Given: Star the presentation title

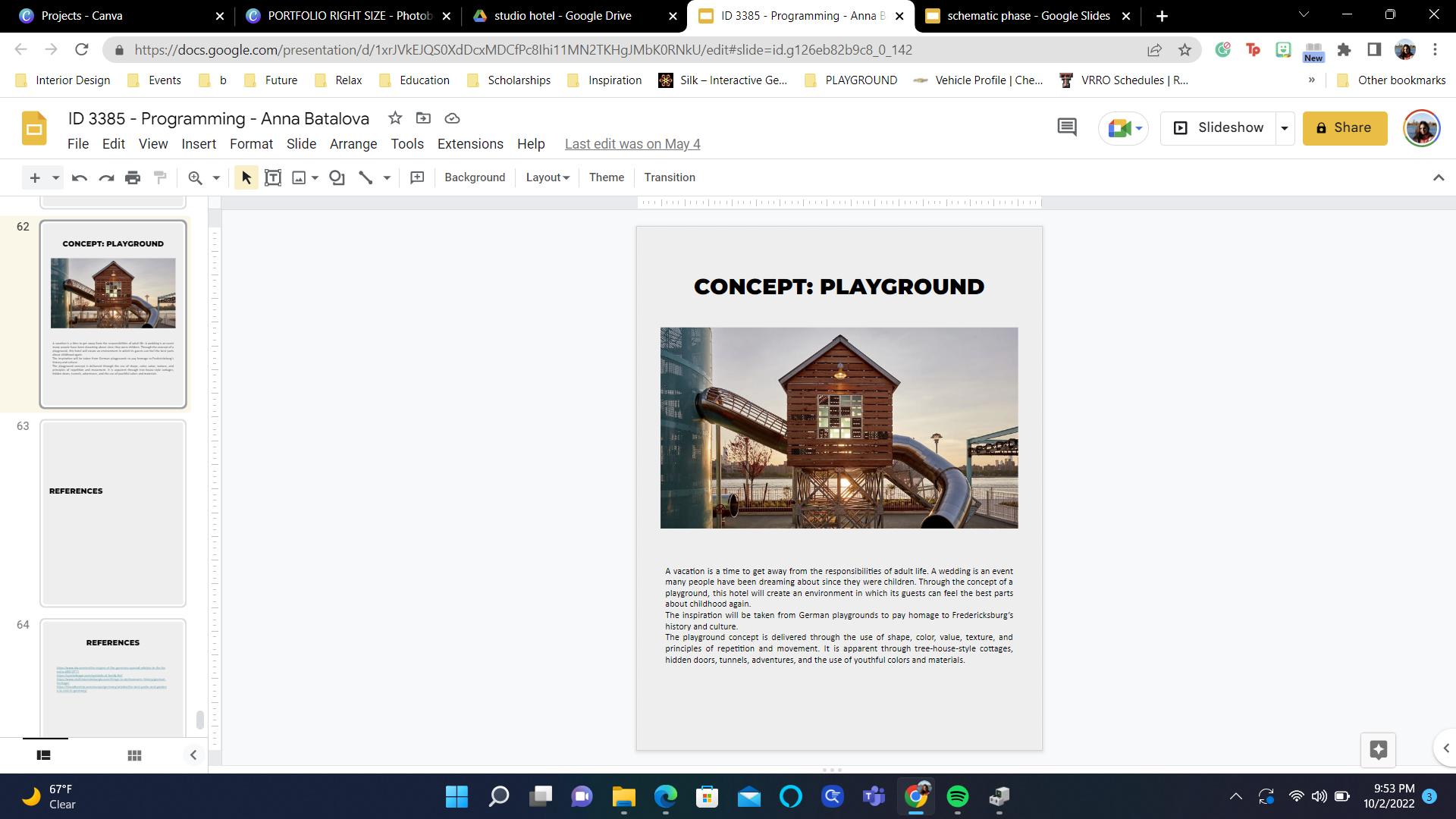Looking at the screenshot, I should (x=395, y=118).
